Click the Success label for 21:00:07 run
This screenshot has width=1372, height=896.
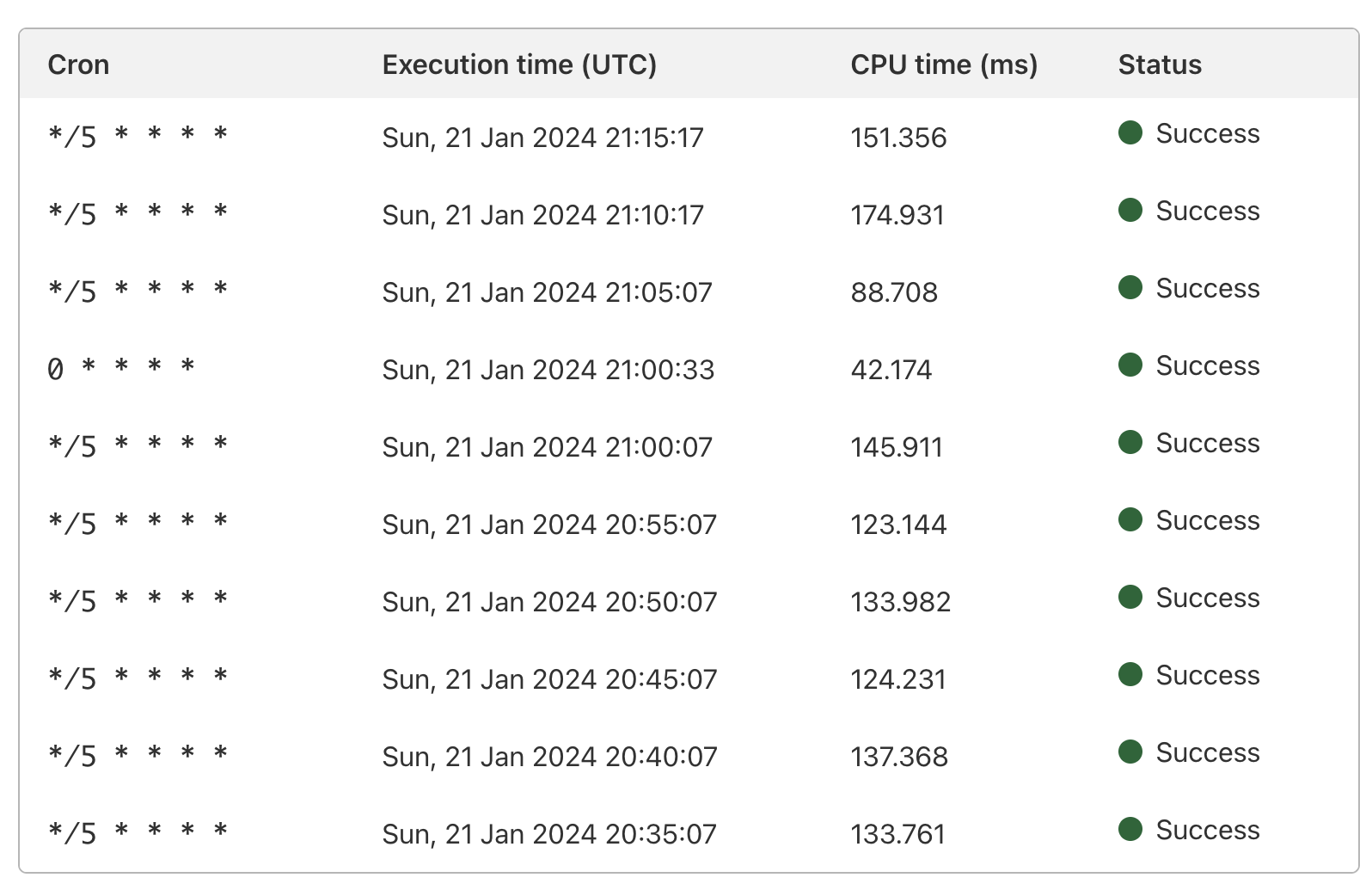[x=1207, y=443]
